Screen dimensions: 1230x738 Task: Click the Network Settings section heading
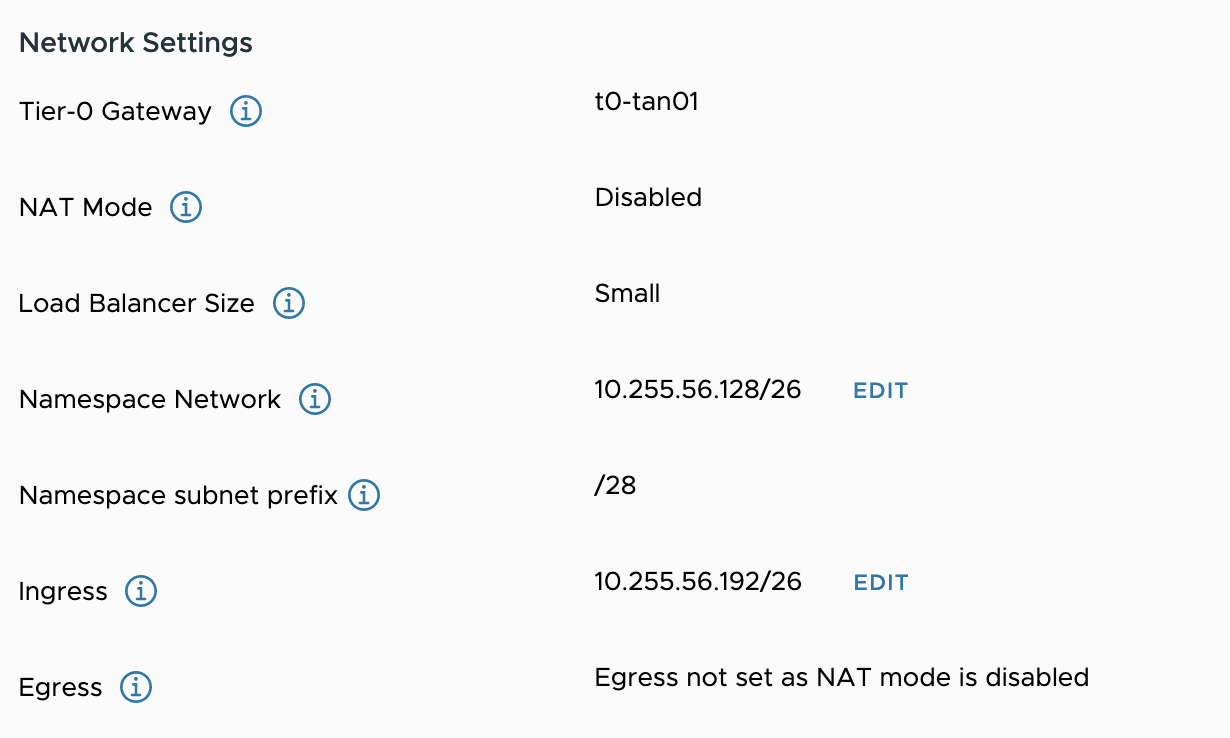pos(135,42)
